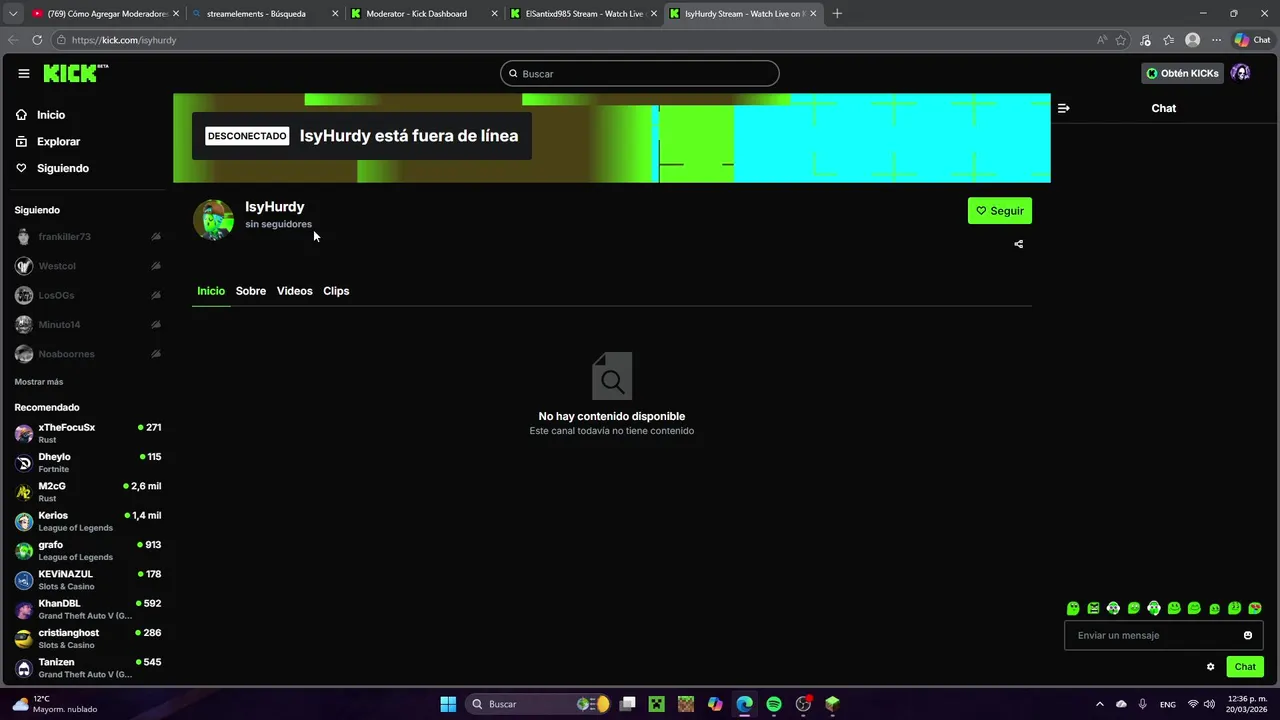The height and width of the screenshot is (720, 1280).
Task: Open the Favorites list icon
Action: tap(1168, 40)
